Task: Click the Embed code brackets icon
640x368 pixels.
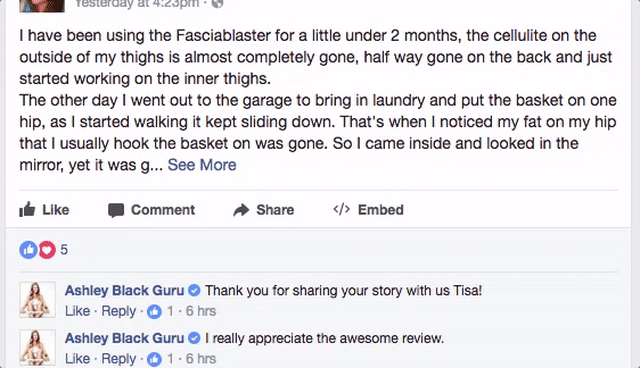Action: click(x=342, y=209)
